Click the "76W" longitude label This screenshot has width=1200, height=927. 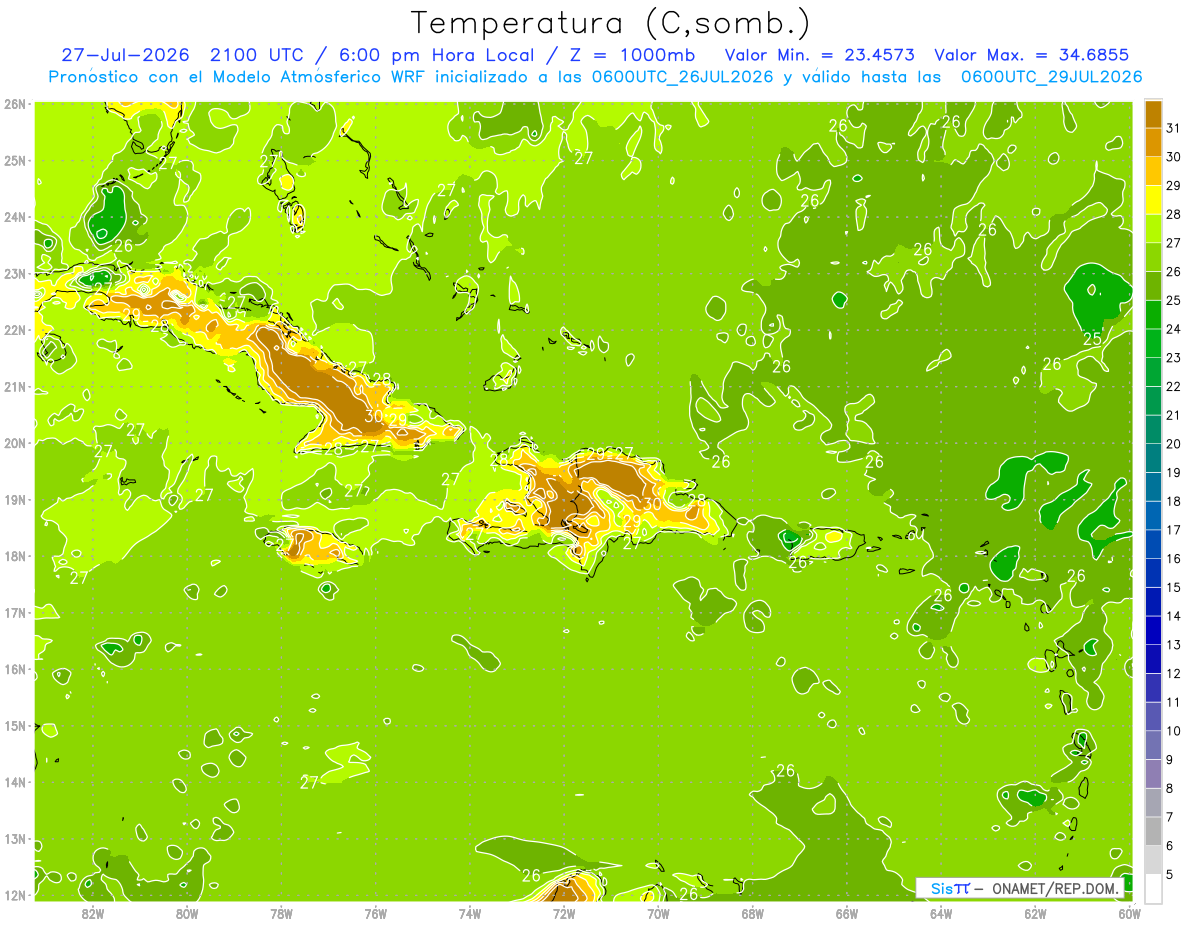(x=376, y=913)
